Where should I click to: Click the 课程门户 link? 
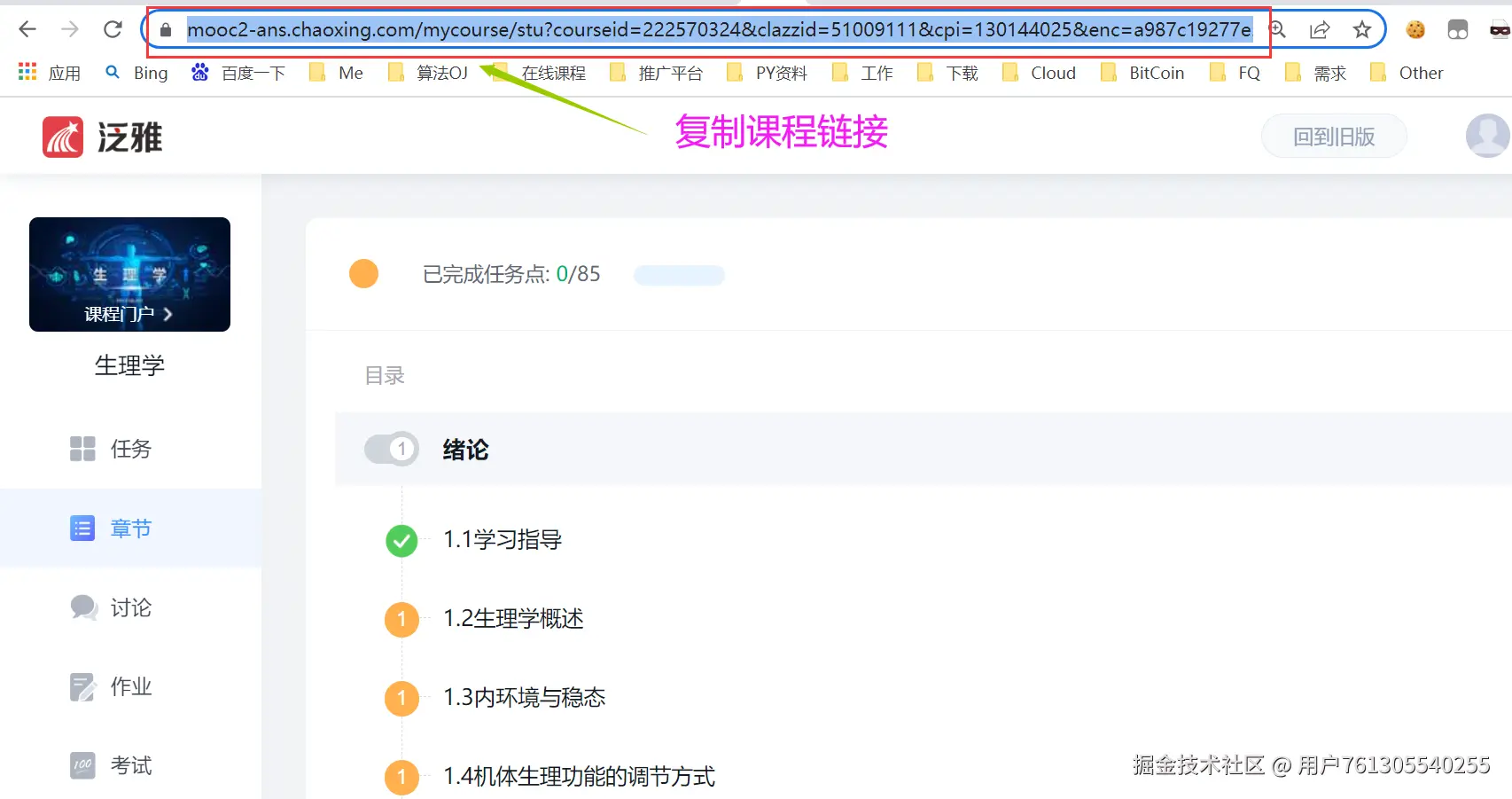point(128,314)
